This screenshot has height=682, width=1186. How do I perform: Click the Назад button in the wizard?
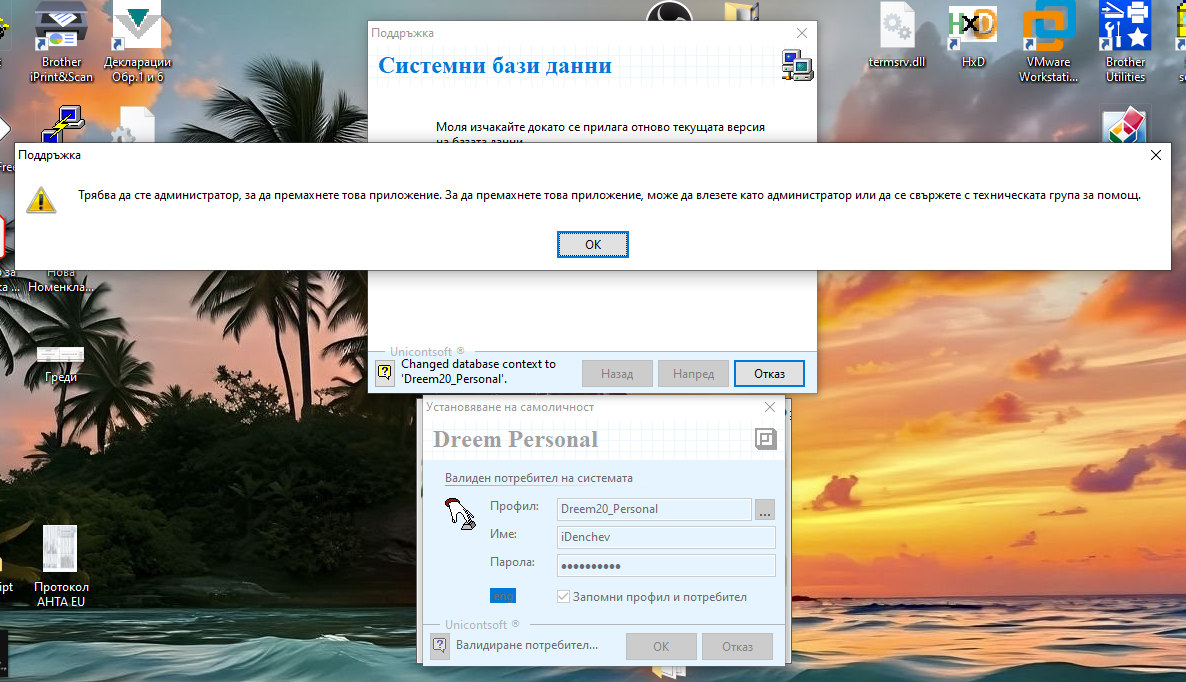(x=616, y=374)
